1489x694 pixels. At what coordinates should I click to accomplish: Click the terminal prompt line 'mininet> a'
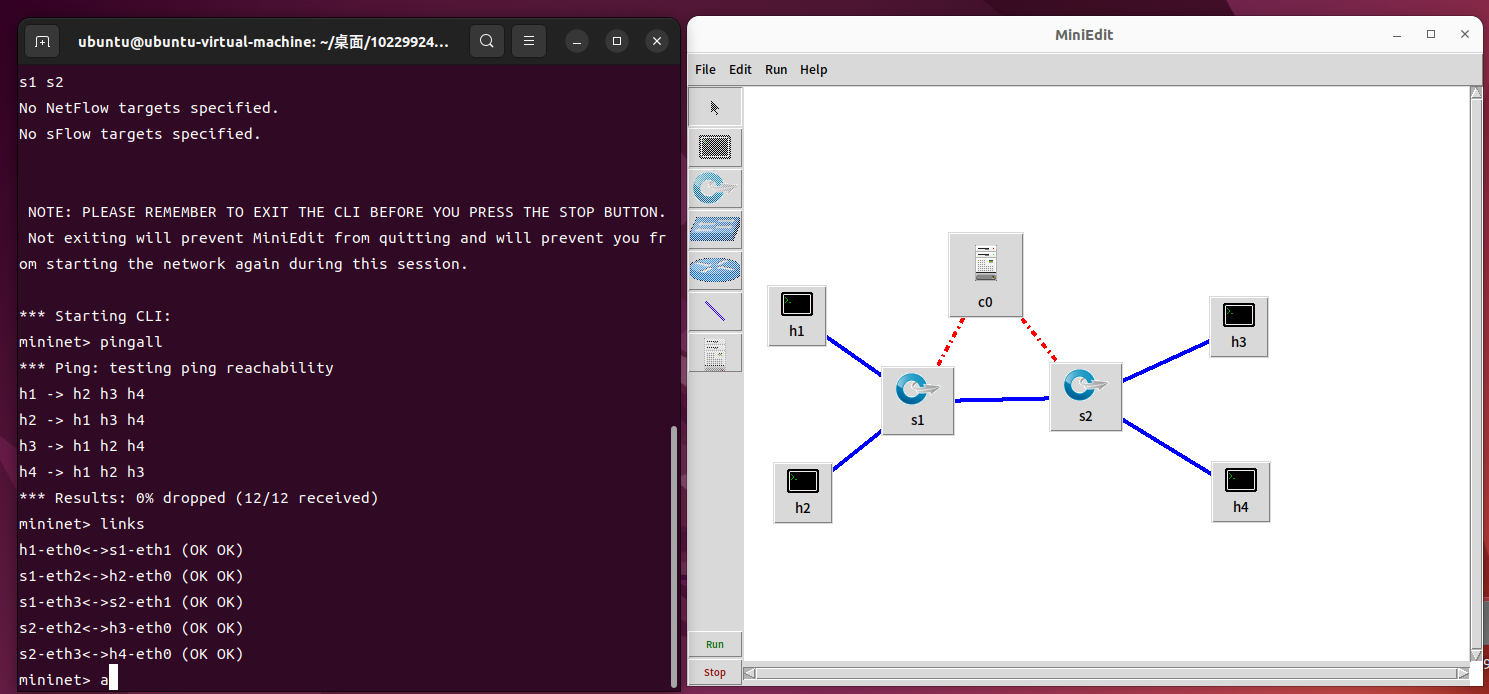pos(64,680)
